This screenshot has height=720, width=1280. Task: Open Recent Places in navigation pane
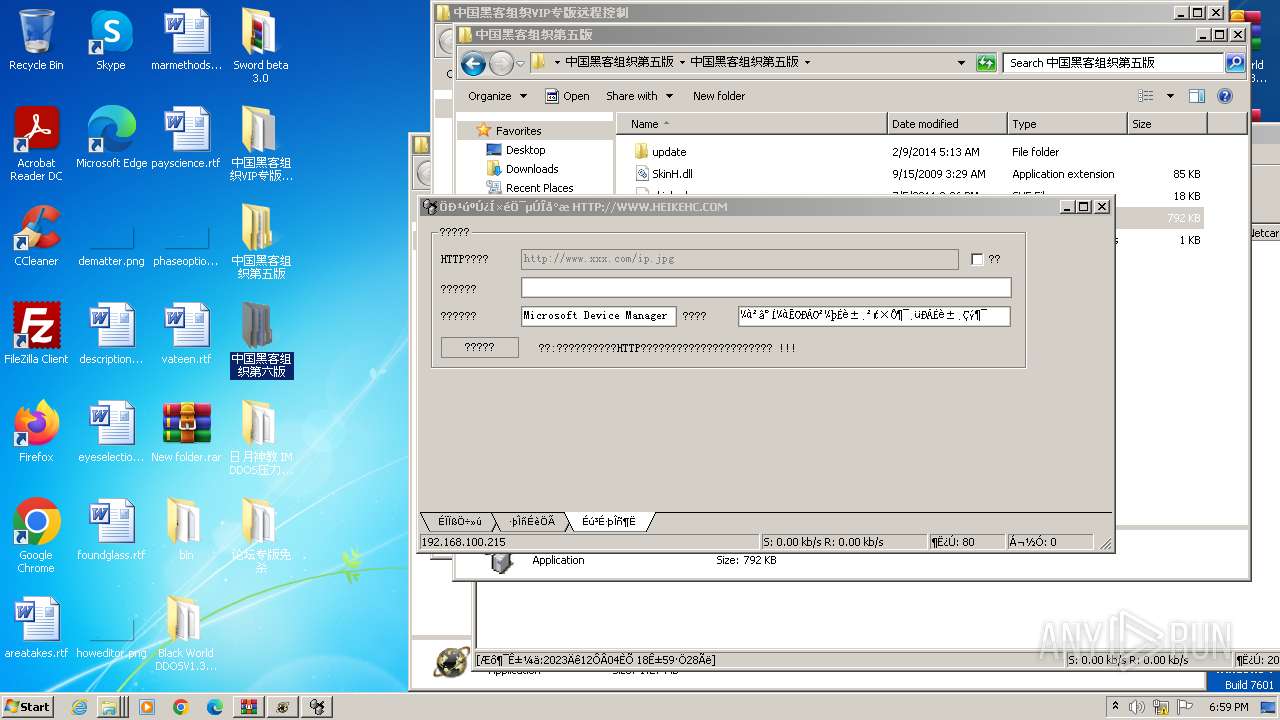[x=539, y=188]
